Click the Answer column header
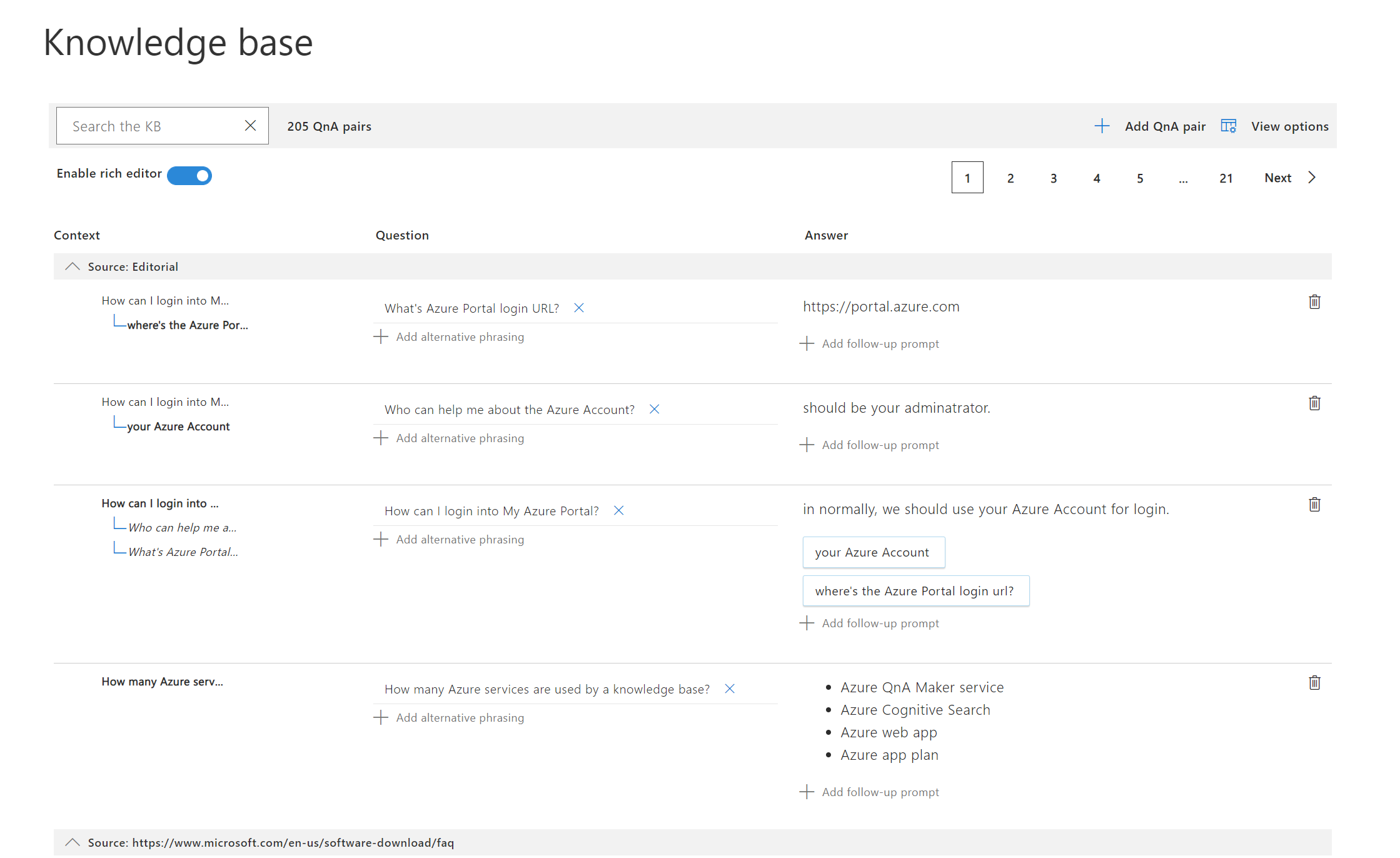 click(x=827, y=235)
